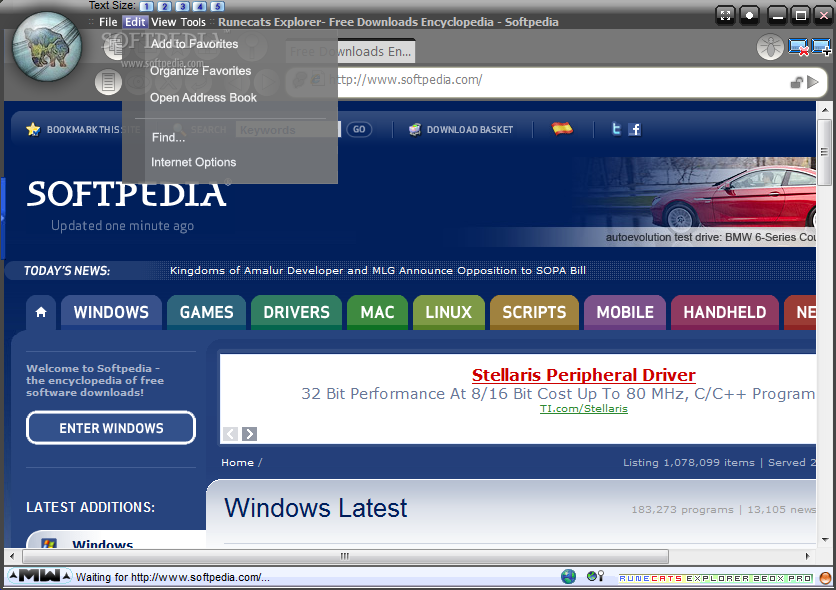
Task: Open the View menu
Action: (x=163, y=22)
